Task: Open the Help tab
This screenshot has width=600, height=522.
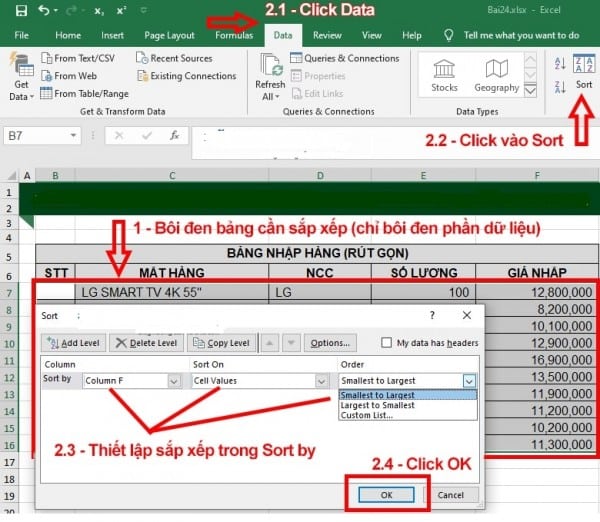Action: click(412, 35)
